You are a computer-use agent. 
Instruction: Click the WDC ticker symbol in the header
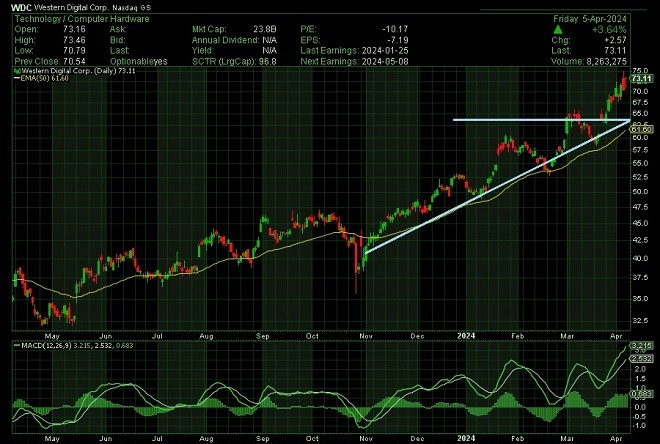21,8
